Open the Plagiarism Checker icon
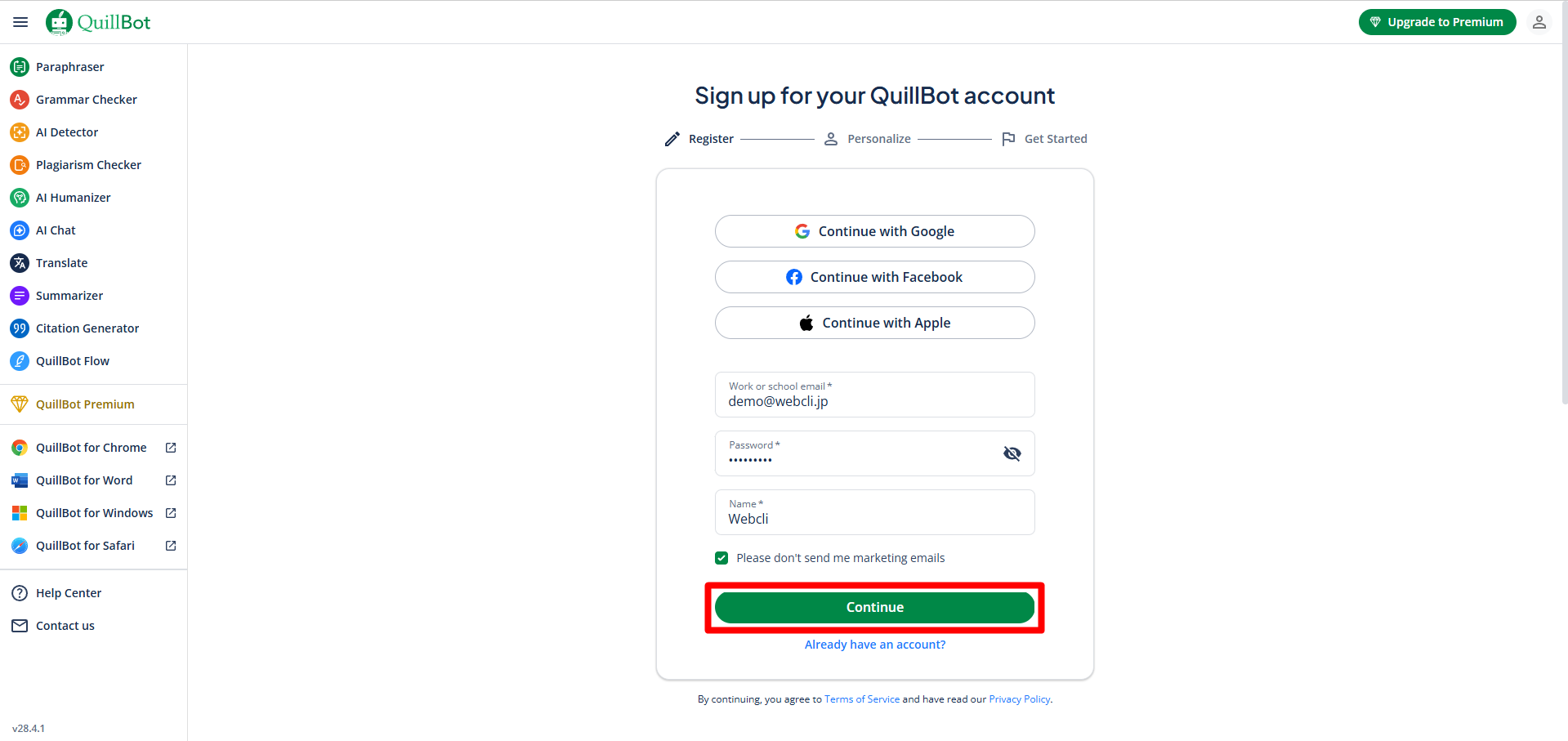1568x741 pixels. [20, 165]
